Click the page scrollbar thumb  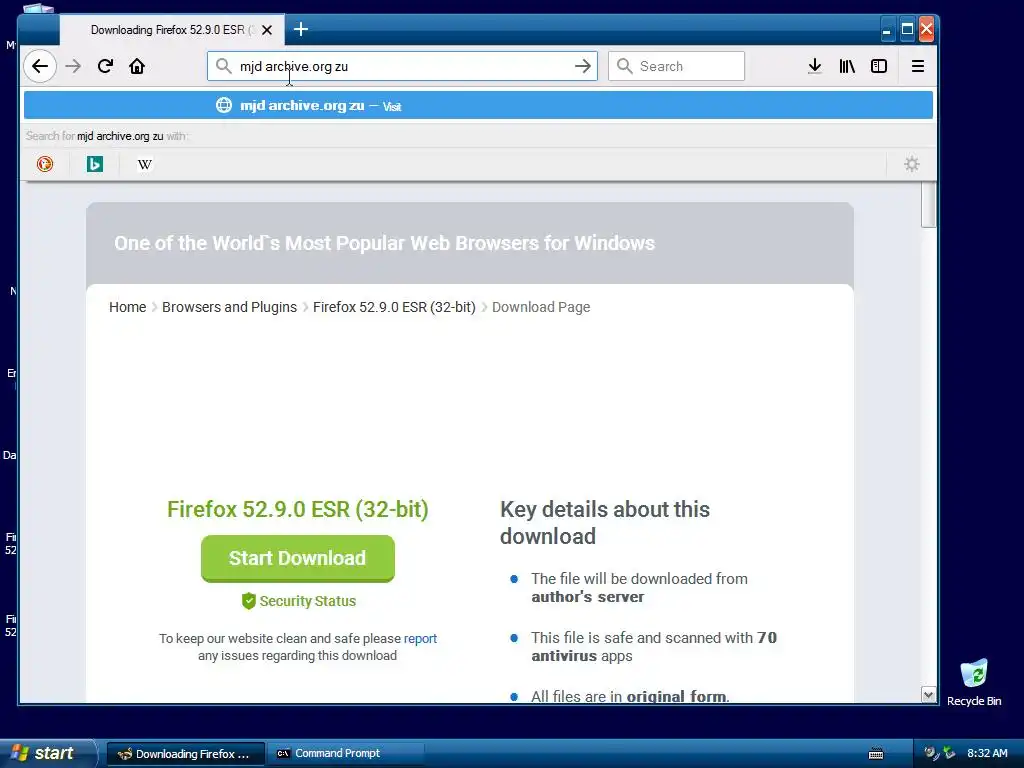coord(928,205)
